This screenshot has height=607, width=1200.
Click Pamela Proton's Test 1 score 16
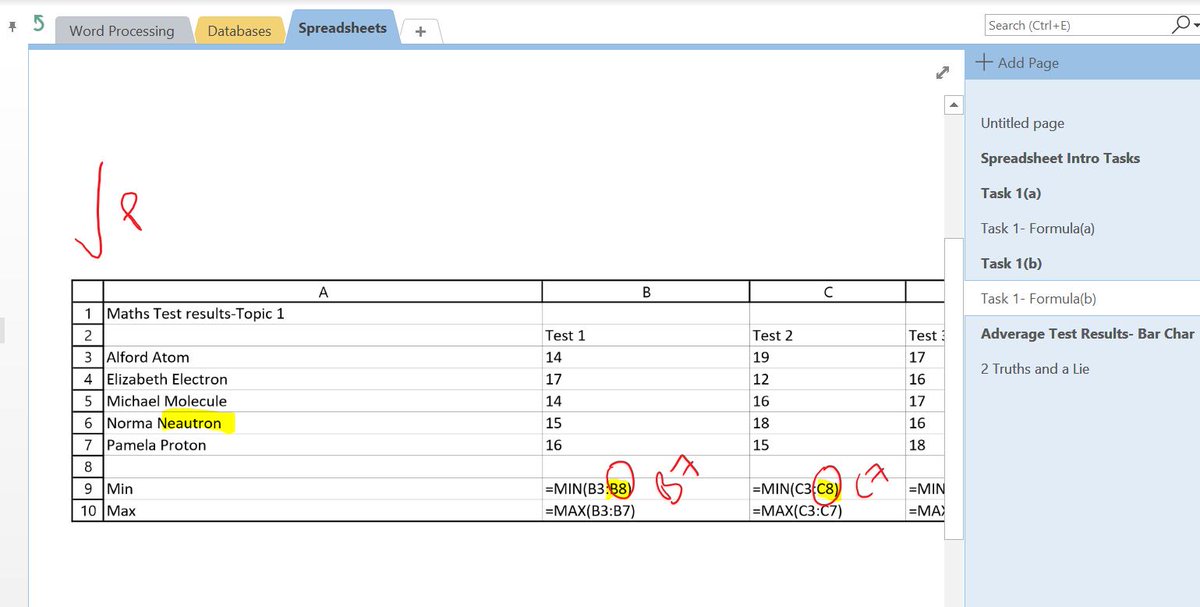[x=646, y=445]
